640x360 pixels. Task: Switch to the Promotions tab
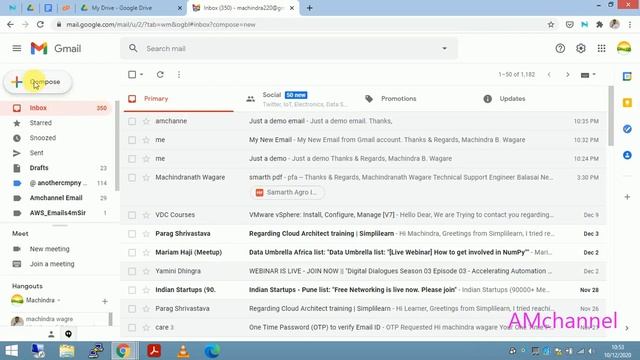click(415, 99)
